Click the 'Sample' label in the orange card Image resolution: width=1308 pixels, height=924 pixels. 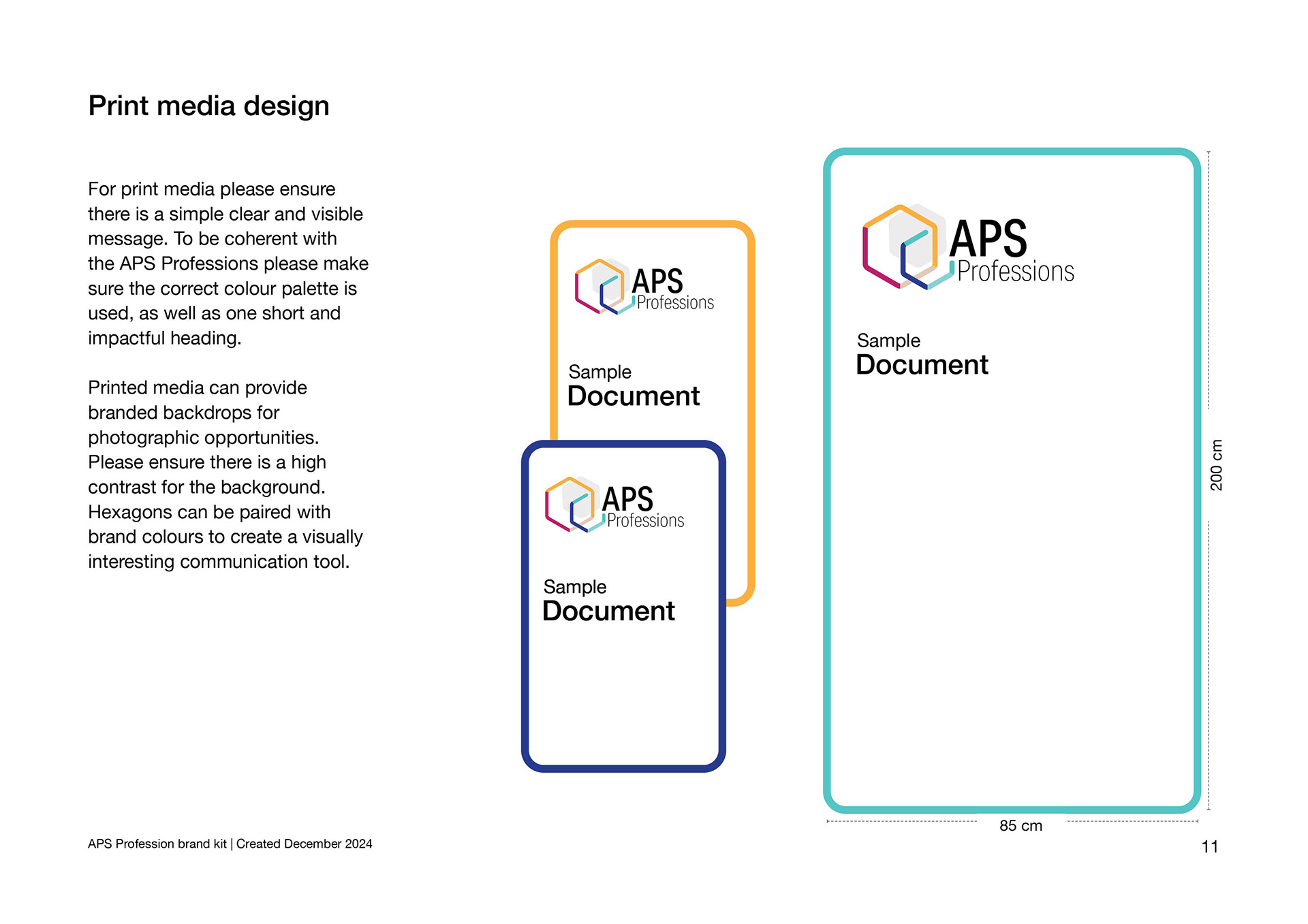(599, 372)
